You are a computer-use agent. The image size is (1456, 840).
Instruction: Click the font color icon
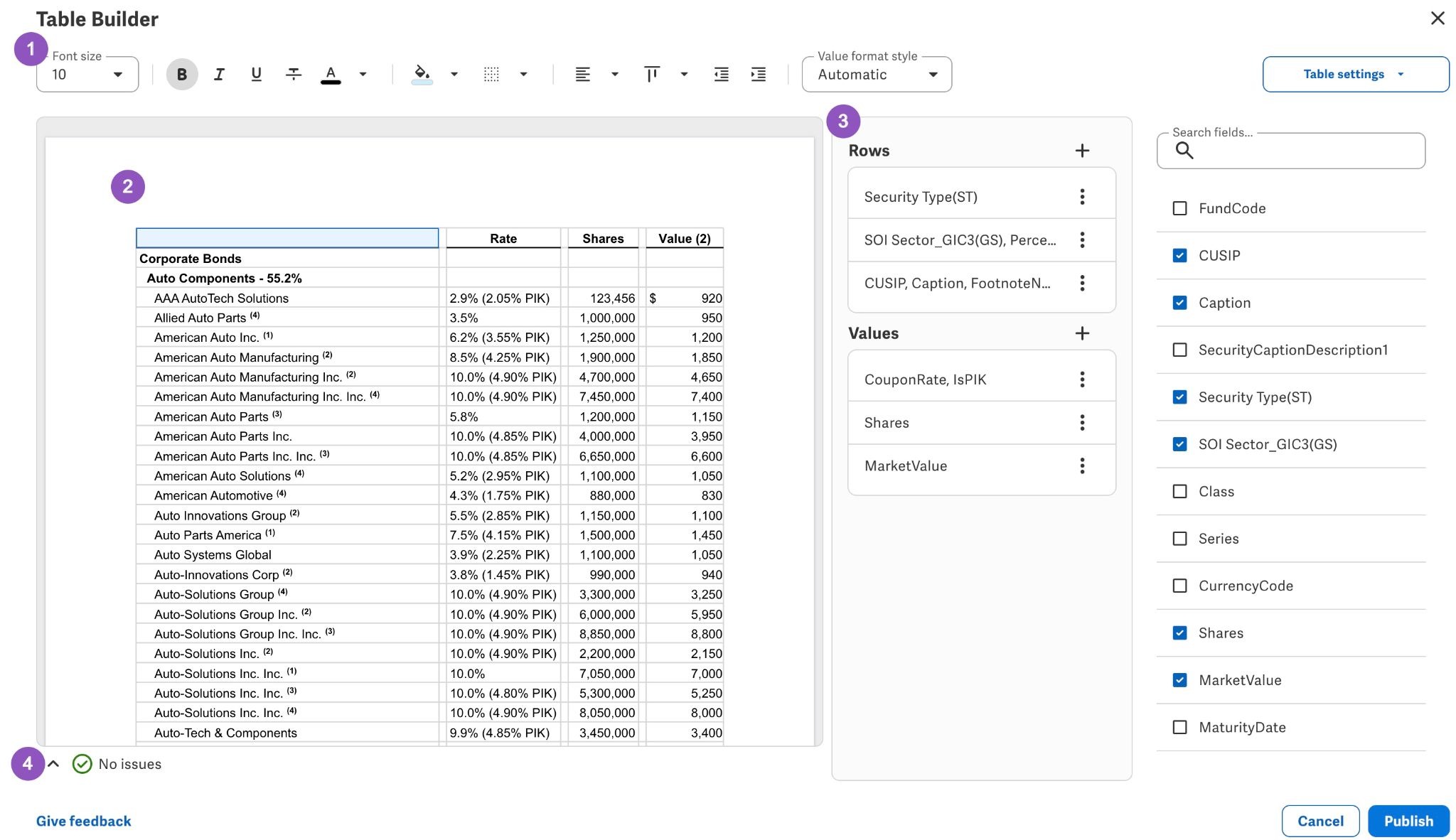click(x=331, y=74)
